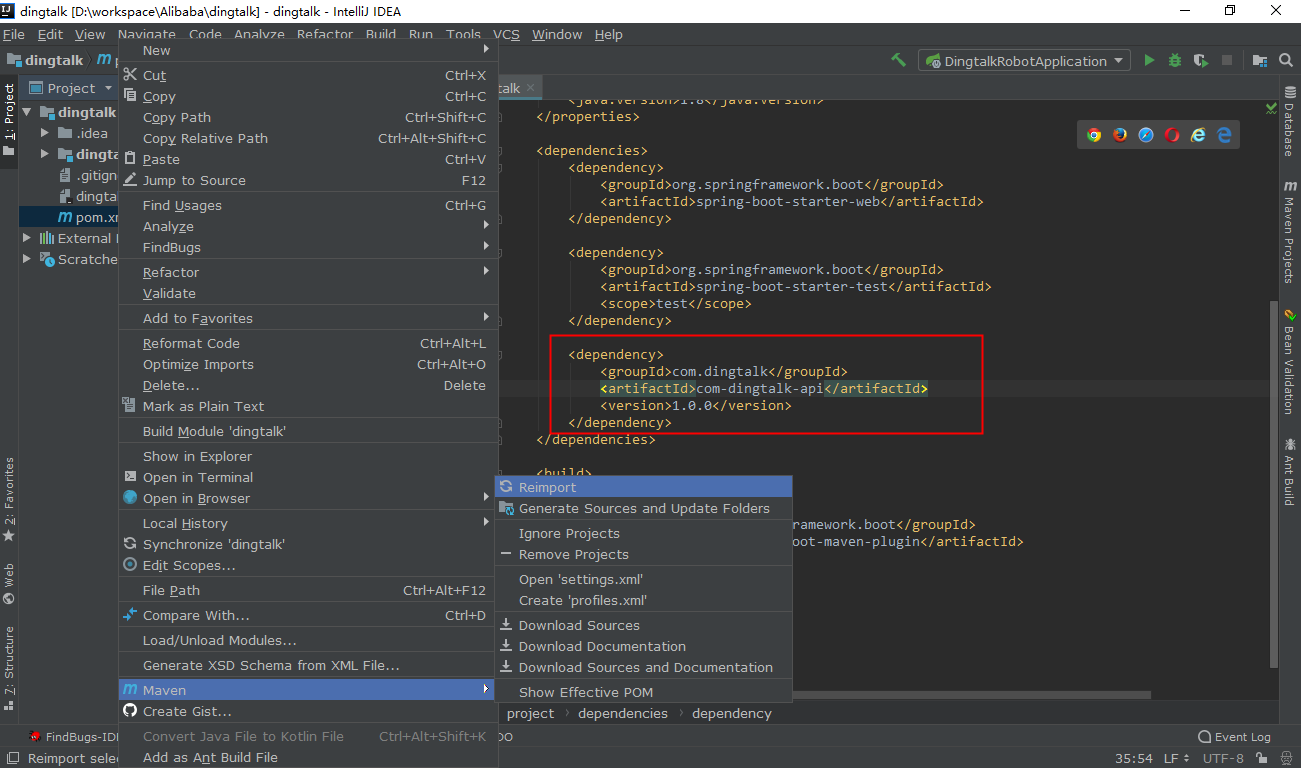The width and height of the screenshot is (1301, 768).
Task: Open the 2: Favorites tool window
Action: pyautogui.click(x=9, y=499)
